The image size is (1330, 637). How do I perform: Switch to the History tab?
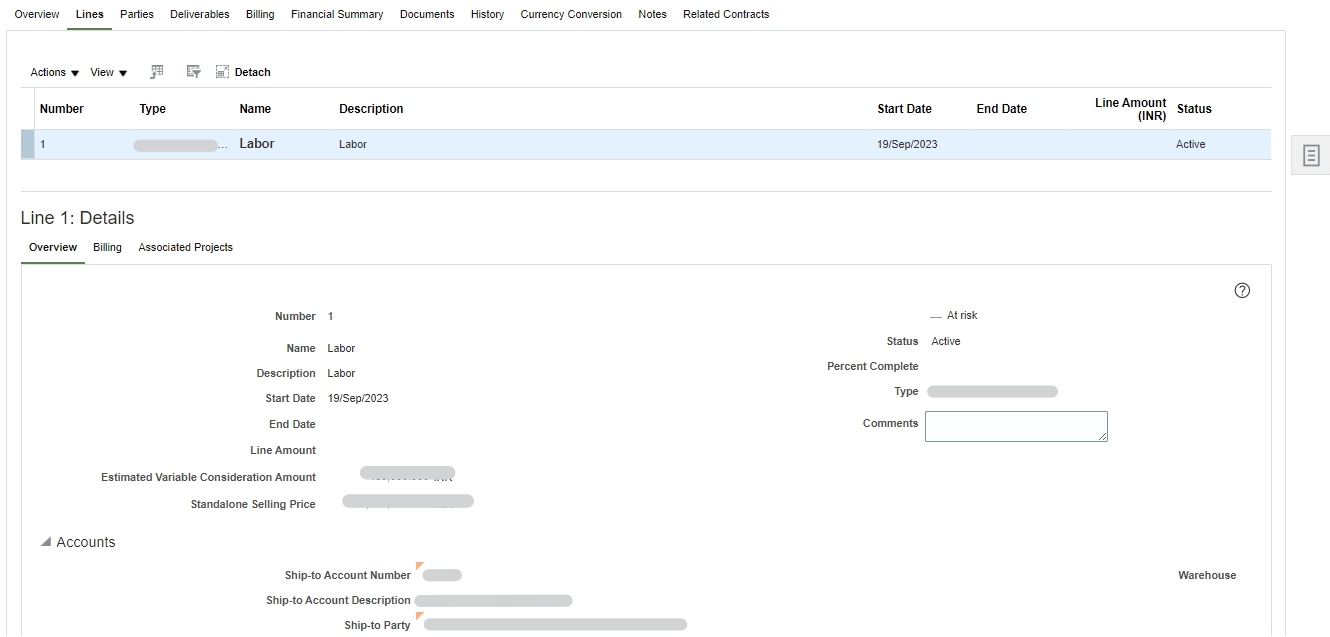tap(487, 14)
